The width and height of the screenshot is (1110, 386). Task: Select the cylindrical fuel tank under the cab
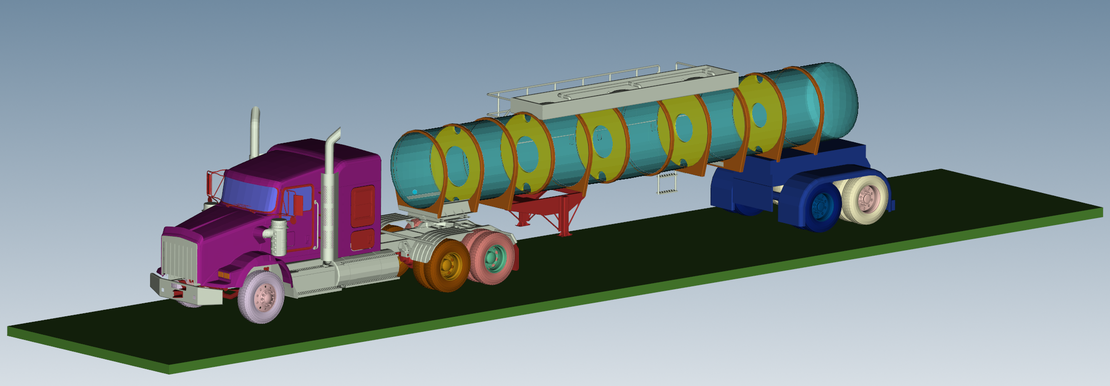[x=367, y=268]
